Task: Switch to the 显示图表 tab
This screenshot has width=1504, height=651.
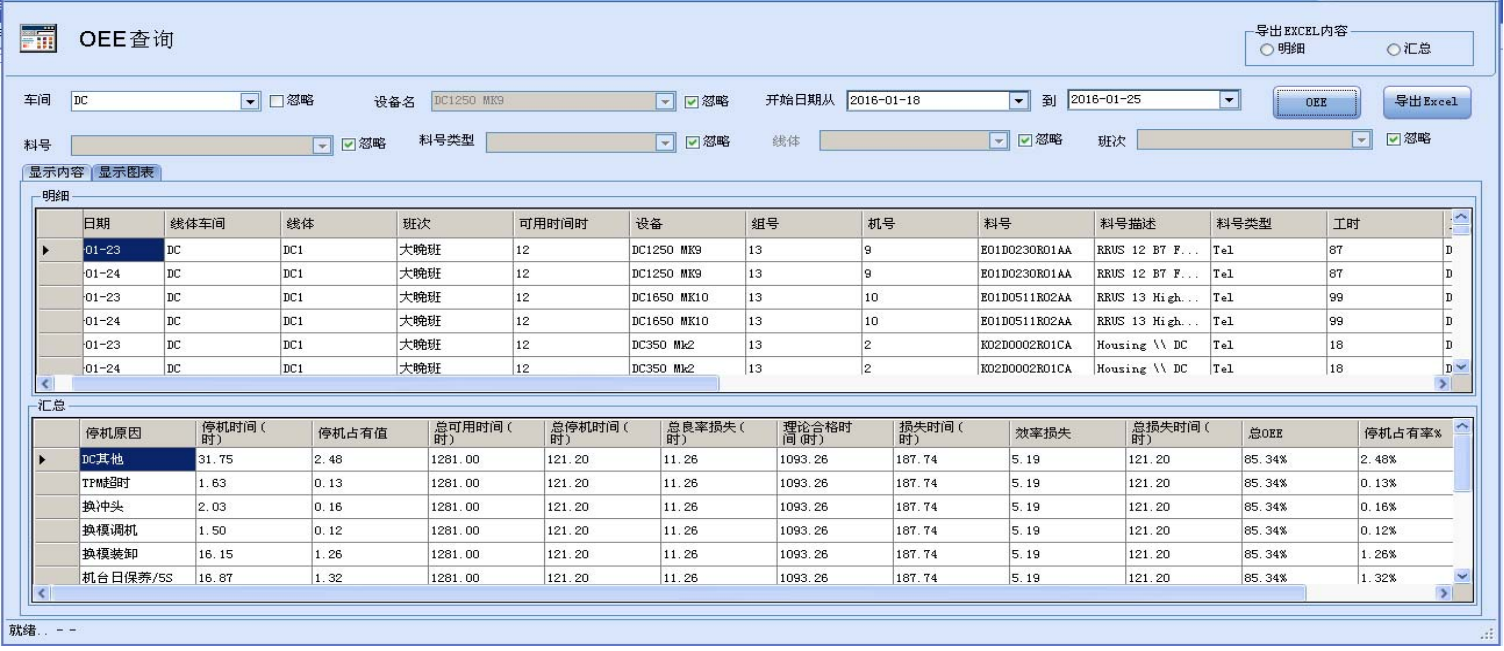Action: 128,170
